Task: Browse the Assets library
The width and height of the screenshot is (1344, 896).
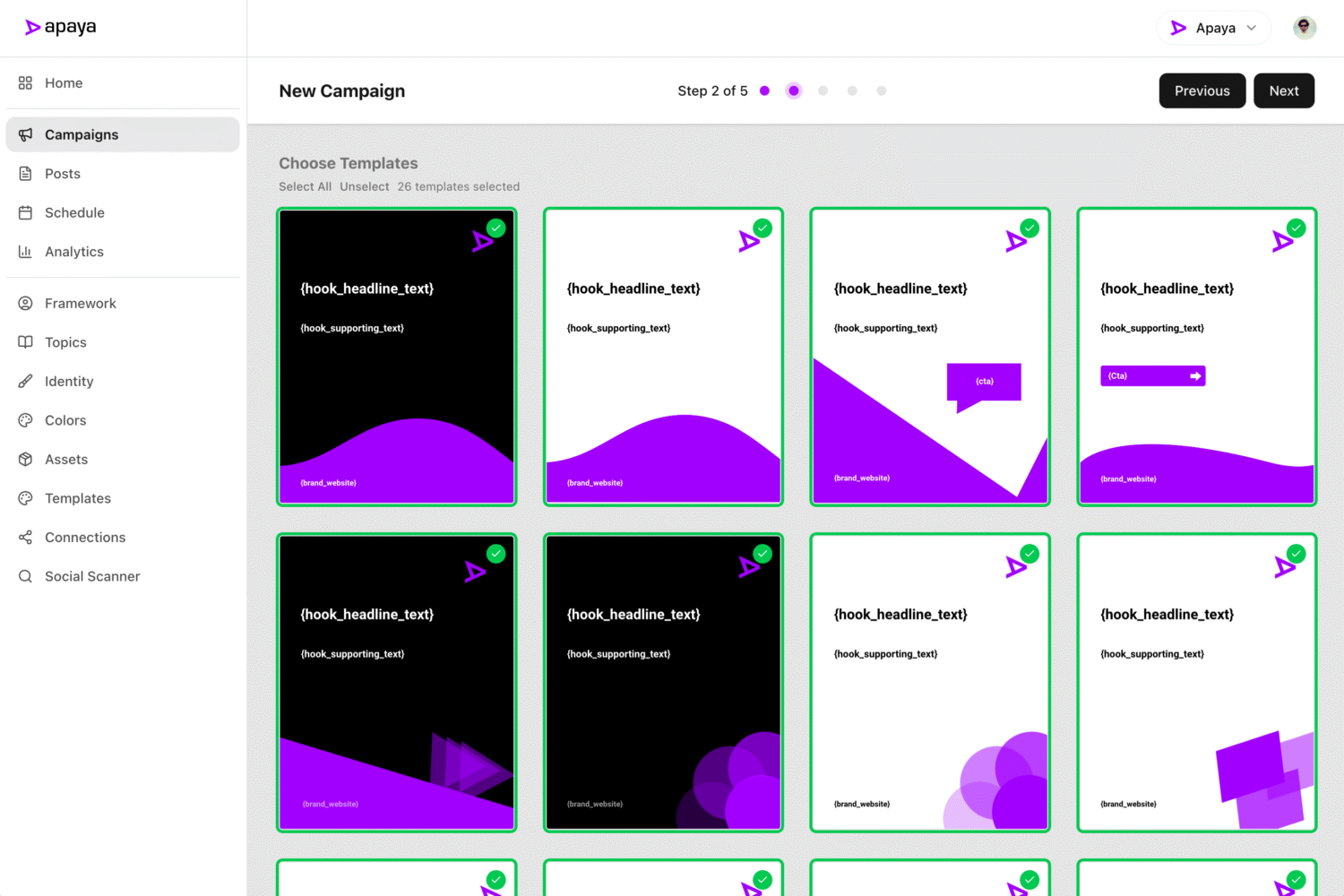Action: (66, 459)
